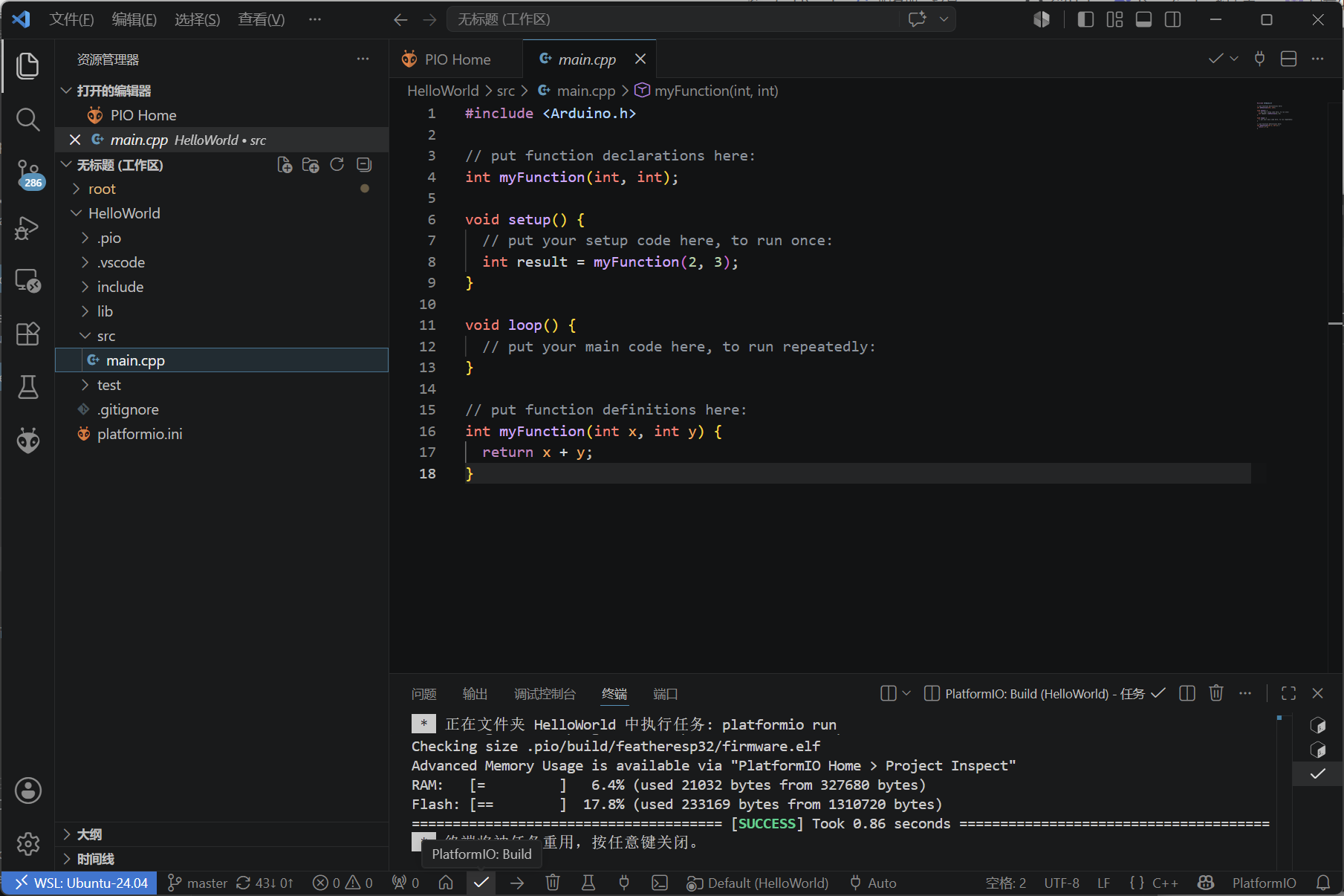This screenshot has height=896, width=1344.
Task: Open Source Control view with 286 badge
Action: [28, 174]
